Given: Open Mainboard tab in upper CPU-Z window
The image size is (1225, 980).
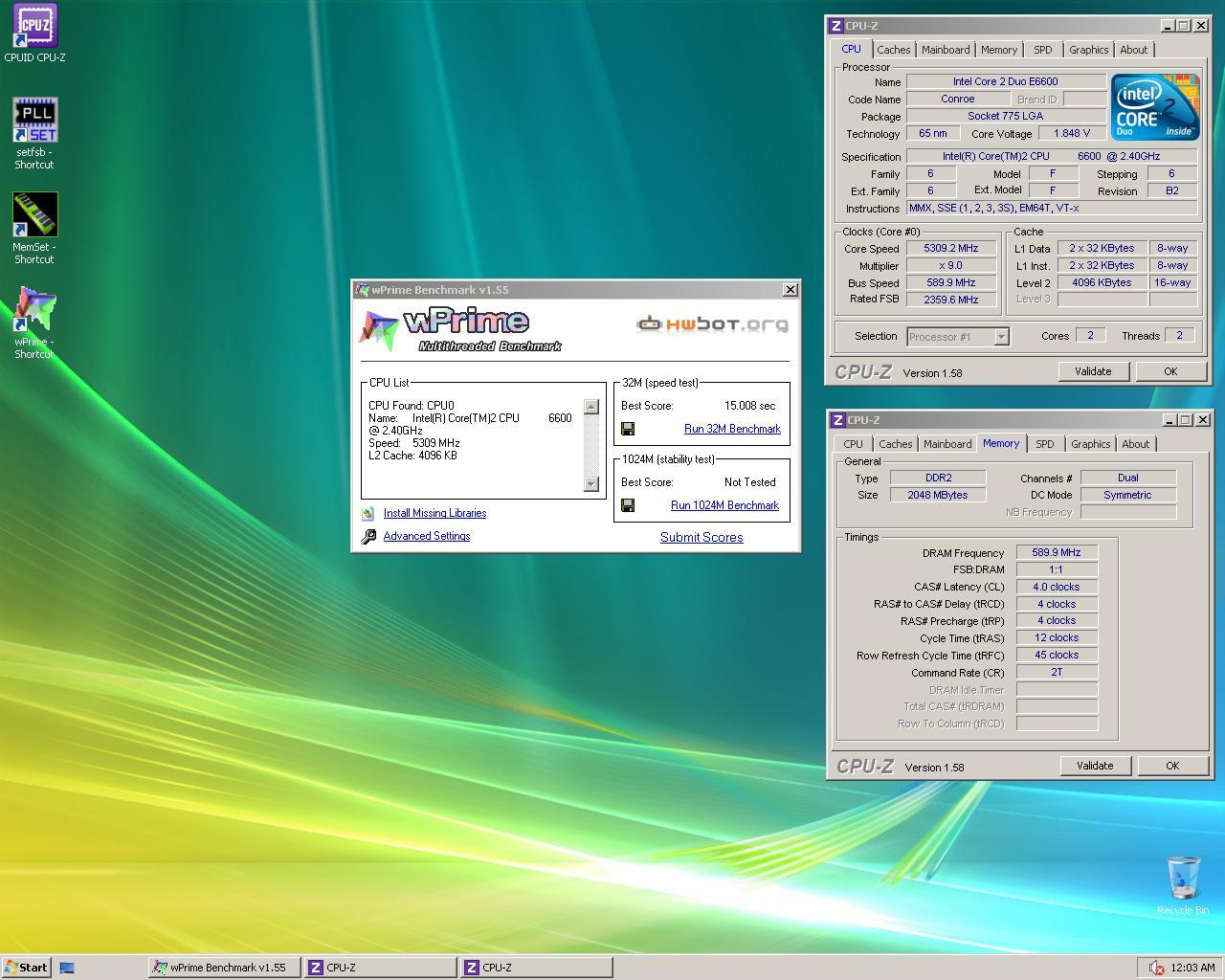Looking at the screenshot, I should pyautogui.click(x=946, y=50).
